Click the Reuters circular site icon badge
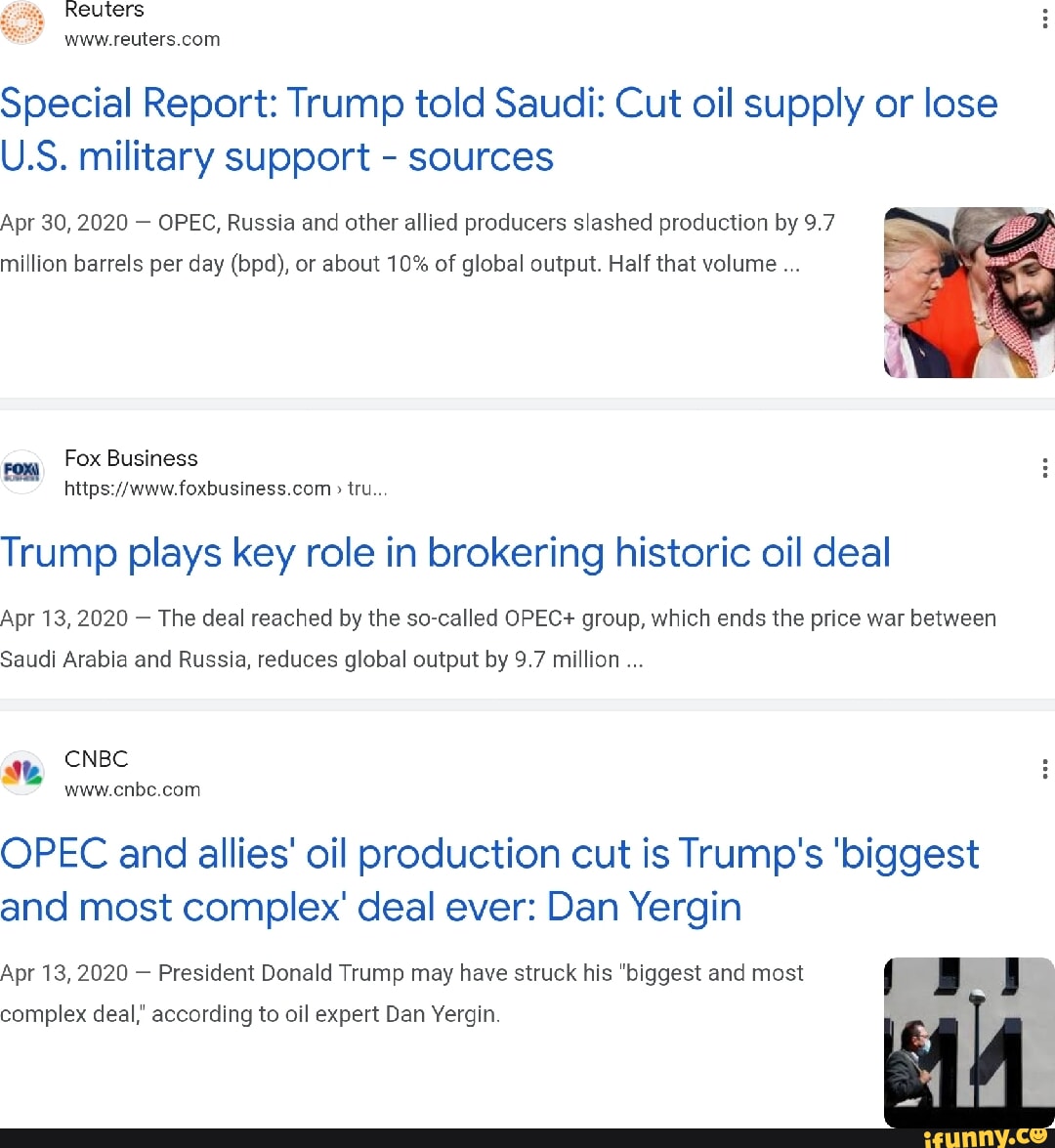1055x1148 pixels. [x=22, y=23]
